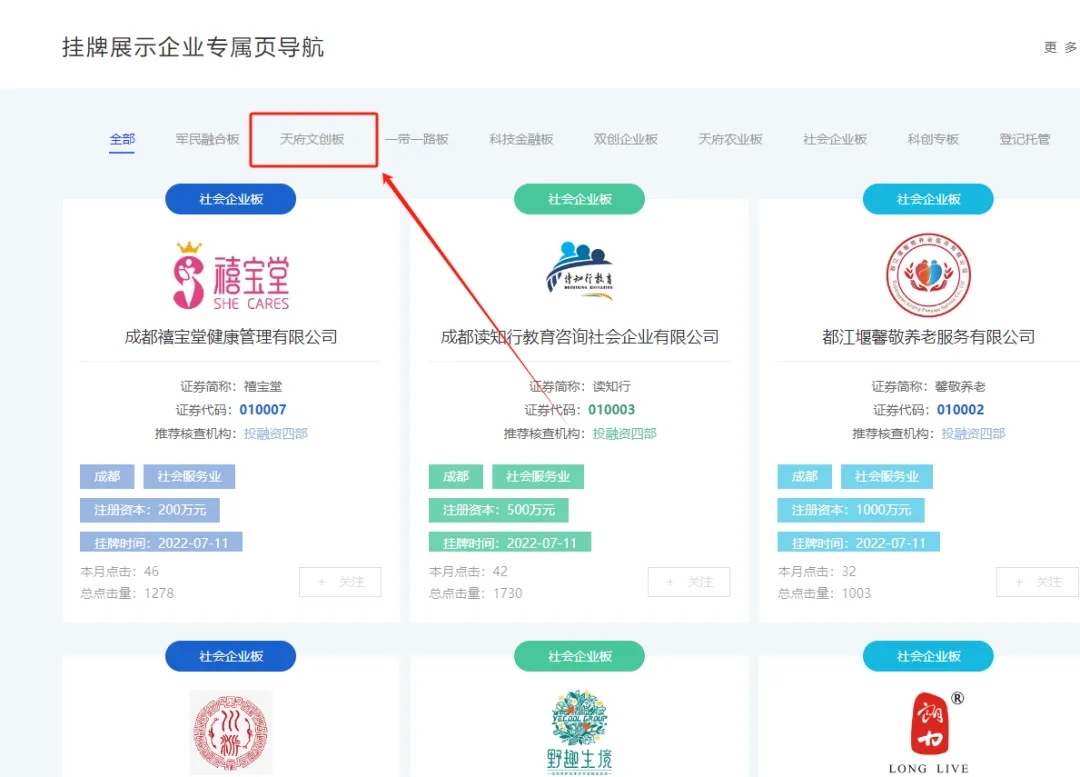Click 本月点击：32 text
This screenshot has height=777, width=1080.
tap(817, 571)
